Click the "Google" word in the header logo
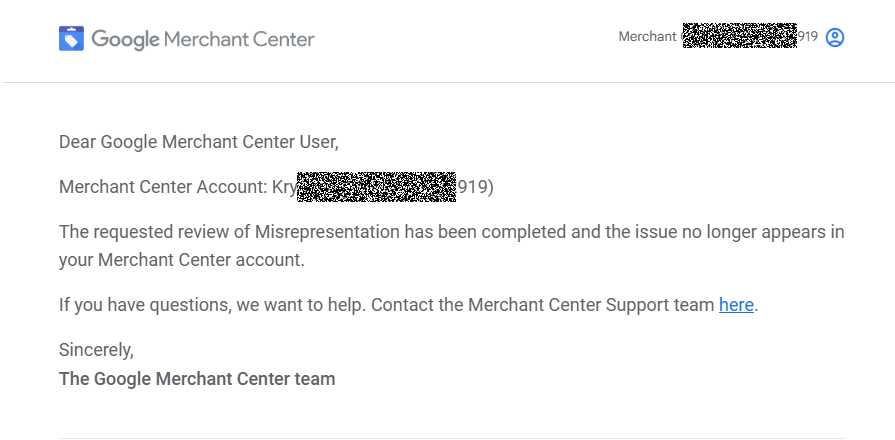Image resolution: width=895 pixels, height=440 pixels. click(x=125, y=39)
